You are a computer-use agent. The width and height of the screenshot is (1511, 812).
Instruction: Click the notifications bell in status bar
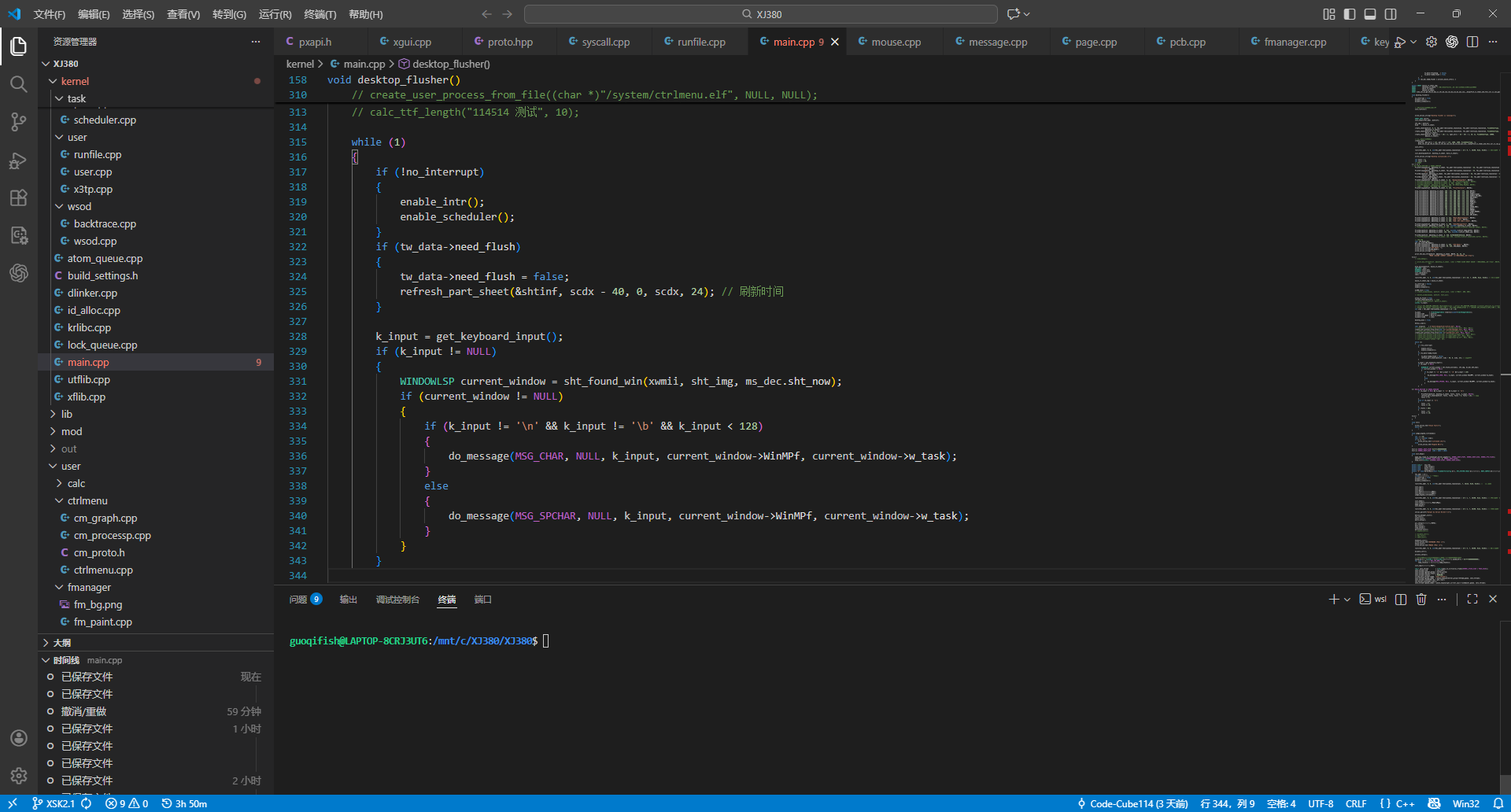(1498, 803)
